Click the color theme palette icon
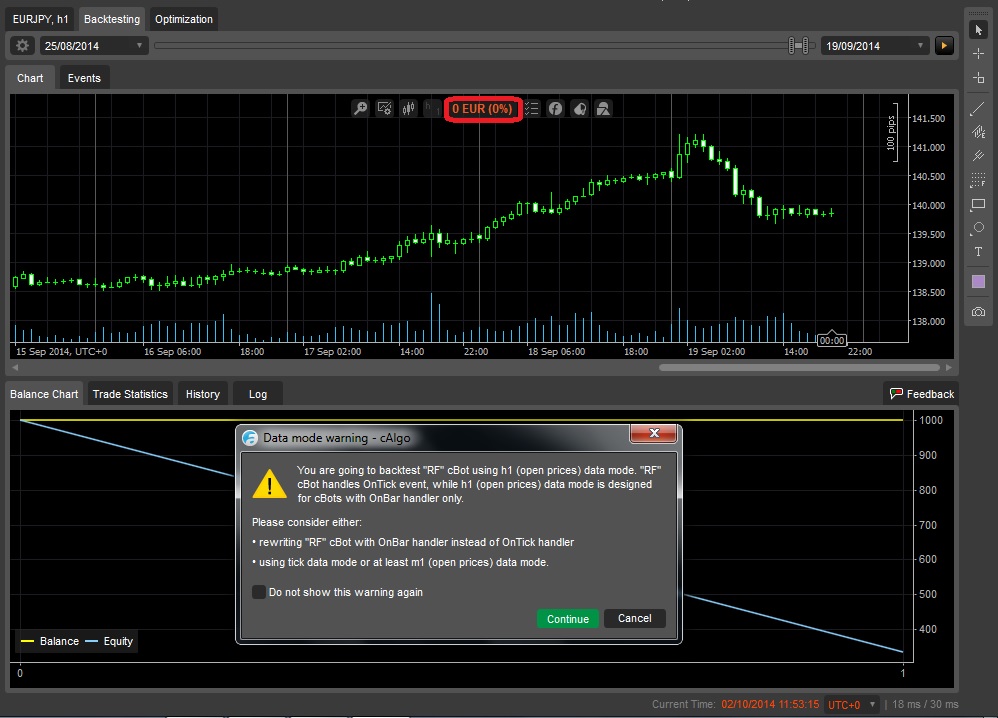Screen dimensions: 998x718 [x=579, y=108]
